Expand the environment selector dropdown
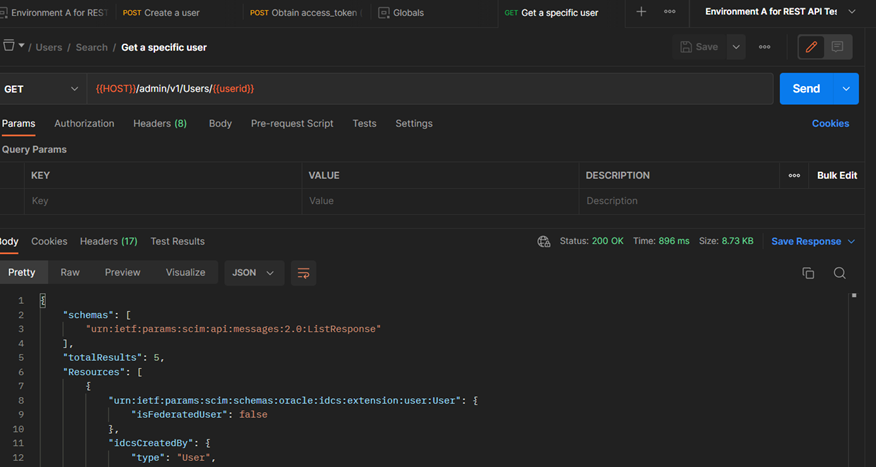The height and width of the screenshot is (467, 876). (x=851, y=12)
